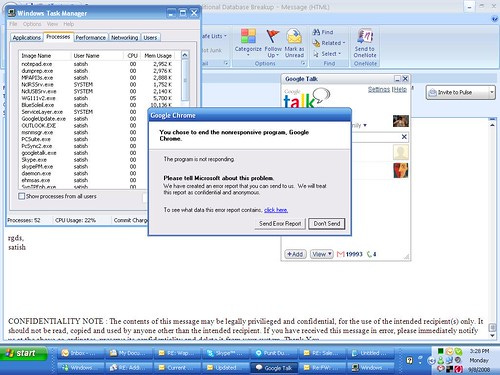Viewport: 500px width, 375px height.
Task: Click Skype taskbar button
Action: pyautogui.click(x=225, y=353)
